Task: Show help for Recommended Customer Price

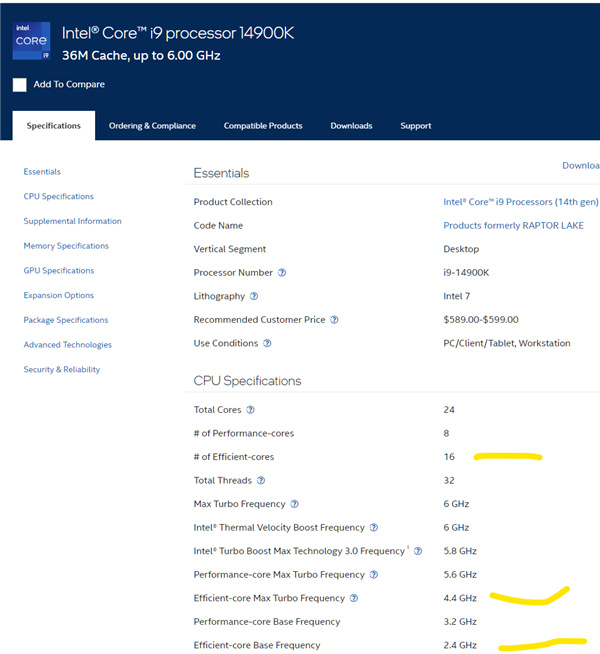Action: [334, 320]
